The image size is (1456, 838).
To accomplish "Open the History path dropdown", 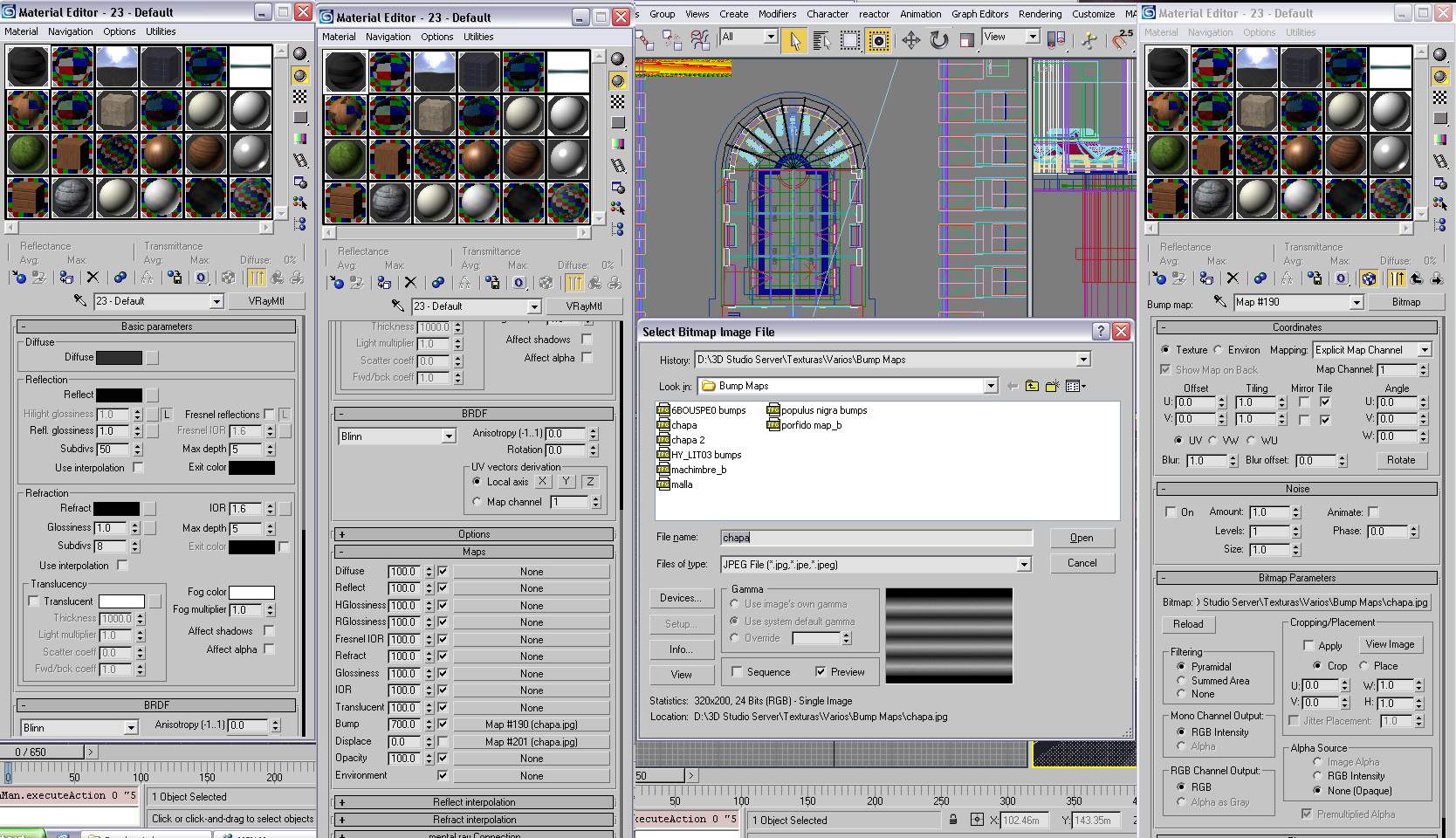I will click(x=1083, y=360).
